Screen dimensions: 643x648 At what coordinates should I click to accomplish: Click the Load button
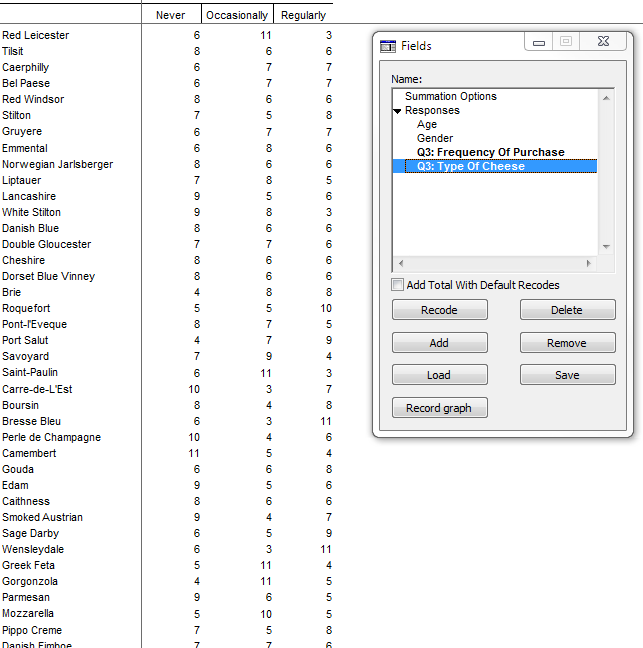439,375
